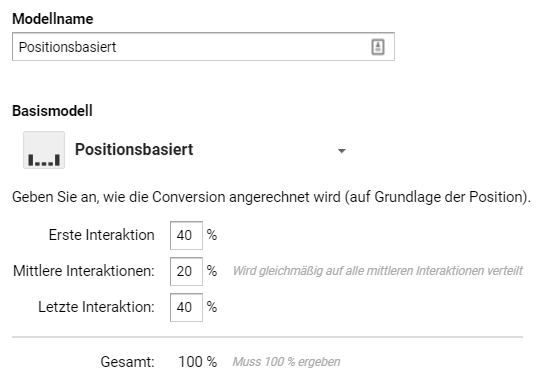Click the percent sign after Letzte Interaktion
This screenshot has width=549, height=386.
coord(212,307)
